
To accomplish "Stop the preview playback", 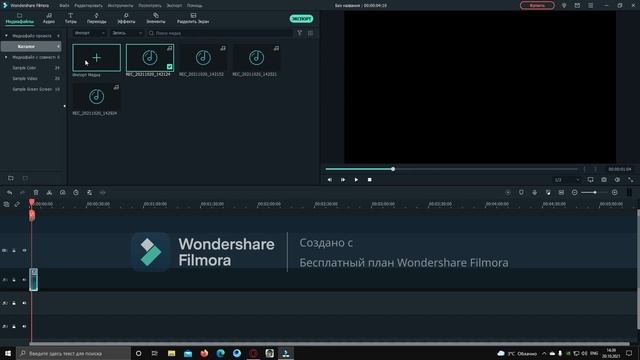I will pyautogui.click(x=369, y=180).
